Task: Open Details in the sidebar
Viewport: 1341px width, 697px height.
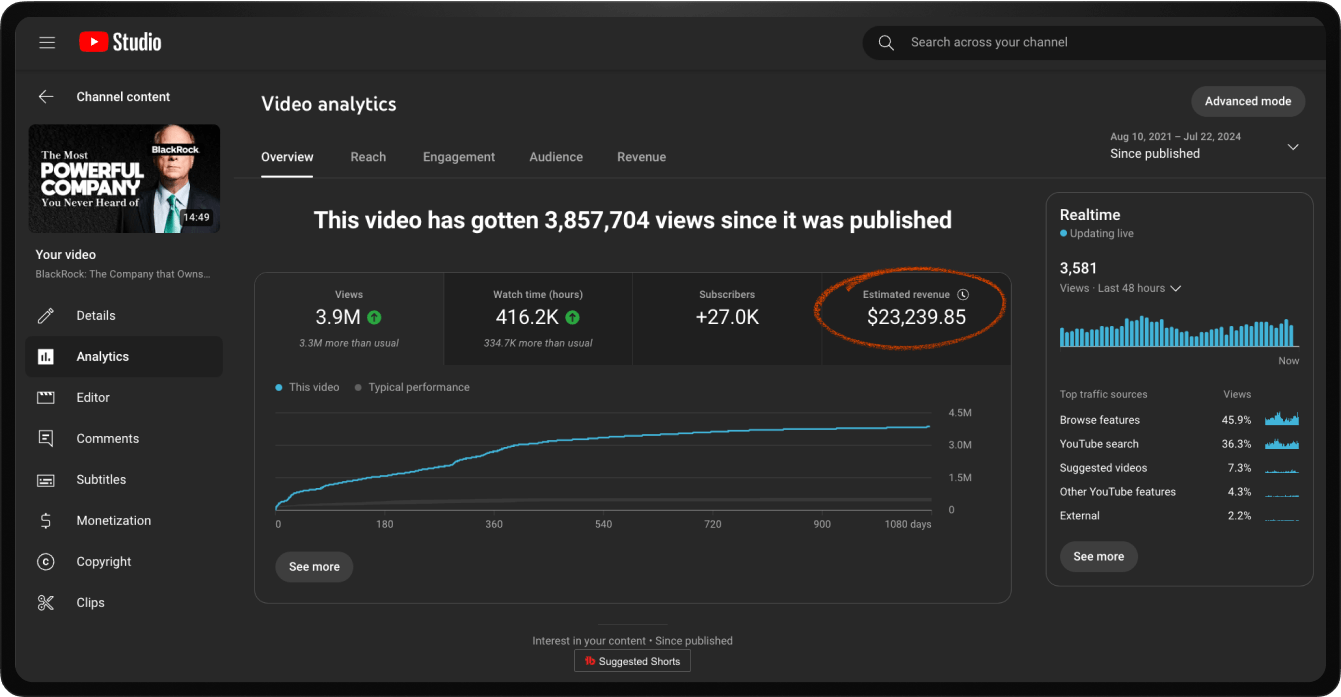Action: pos(124,316)
